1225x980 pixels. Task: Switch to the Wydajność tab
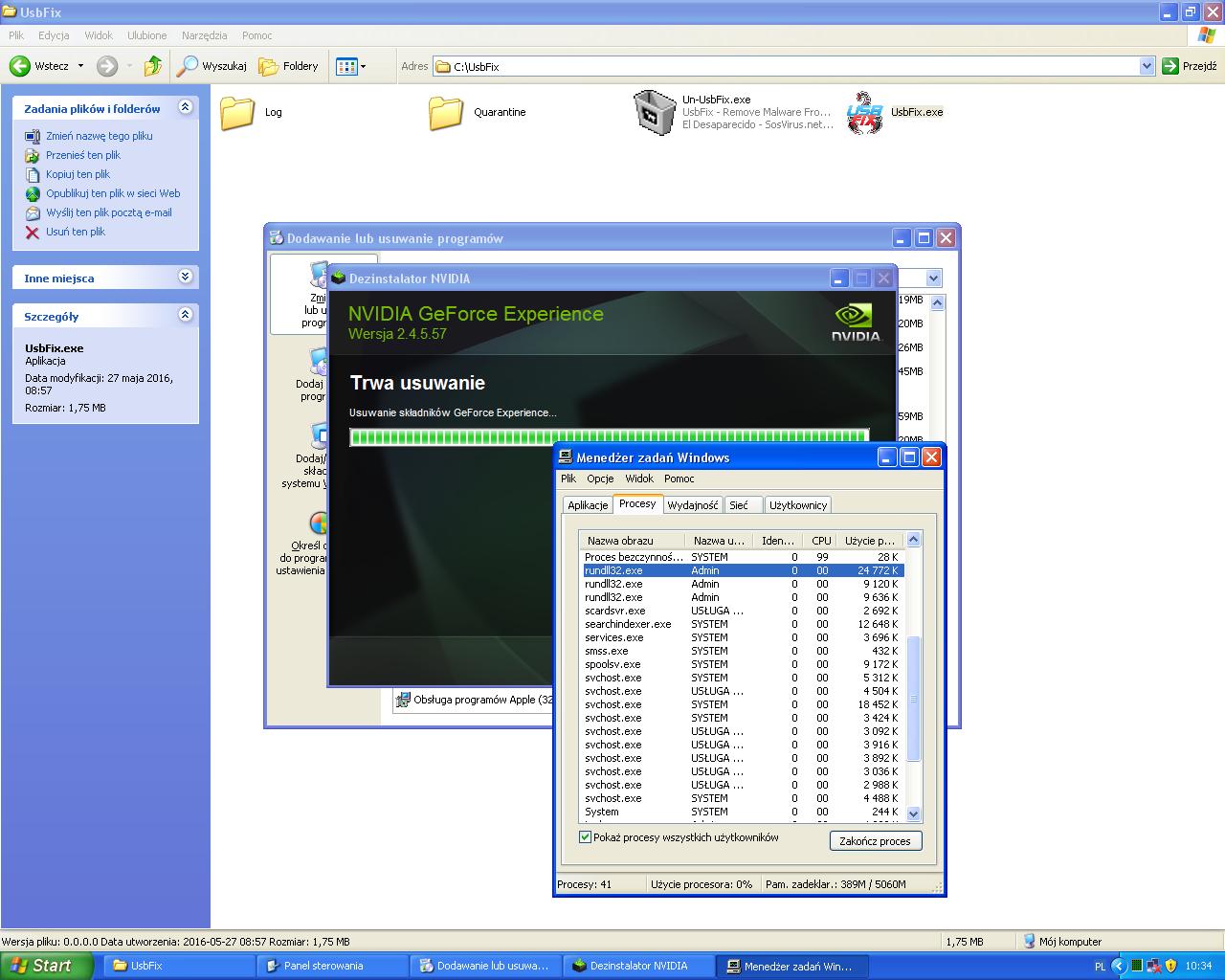[693, 505]
